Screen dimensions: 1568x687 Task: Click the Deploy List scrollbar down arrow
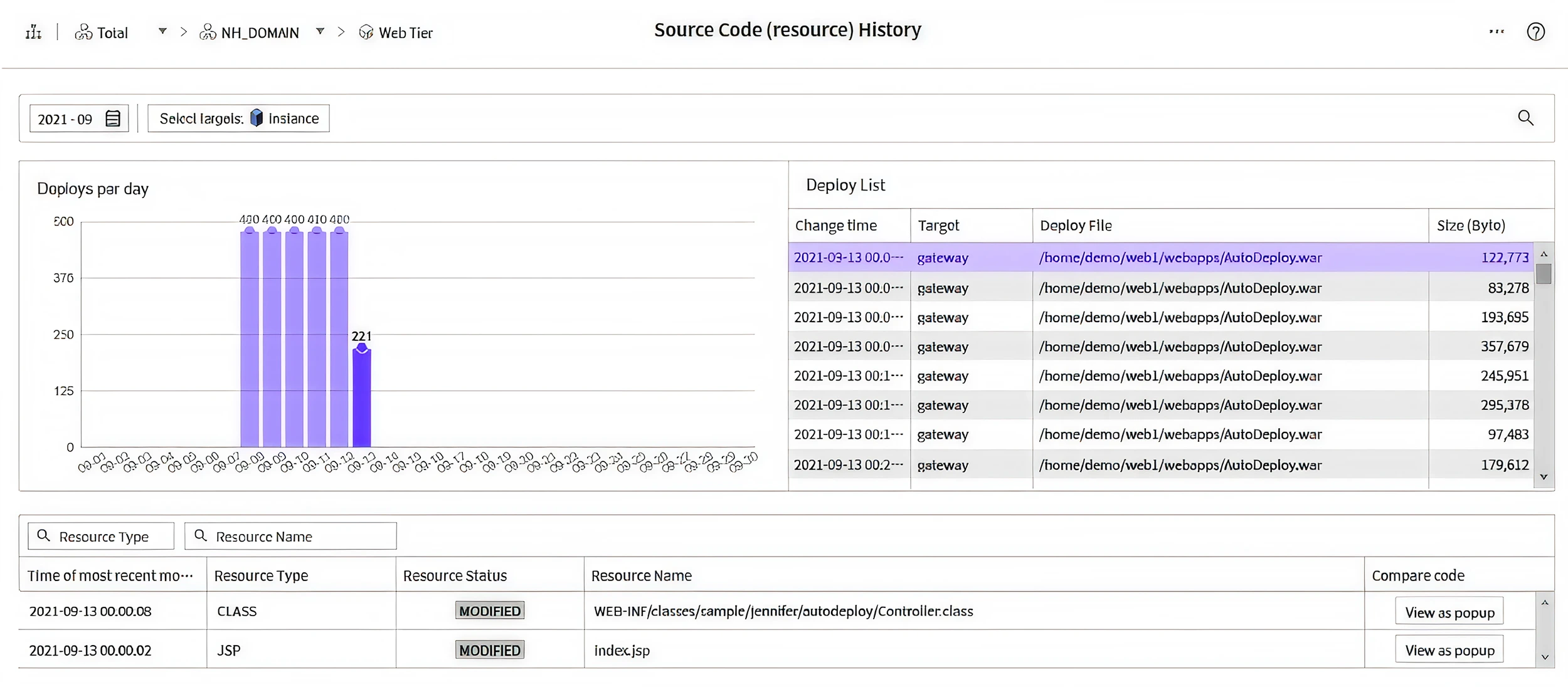[1544, 477]
